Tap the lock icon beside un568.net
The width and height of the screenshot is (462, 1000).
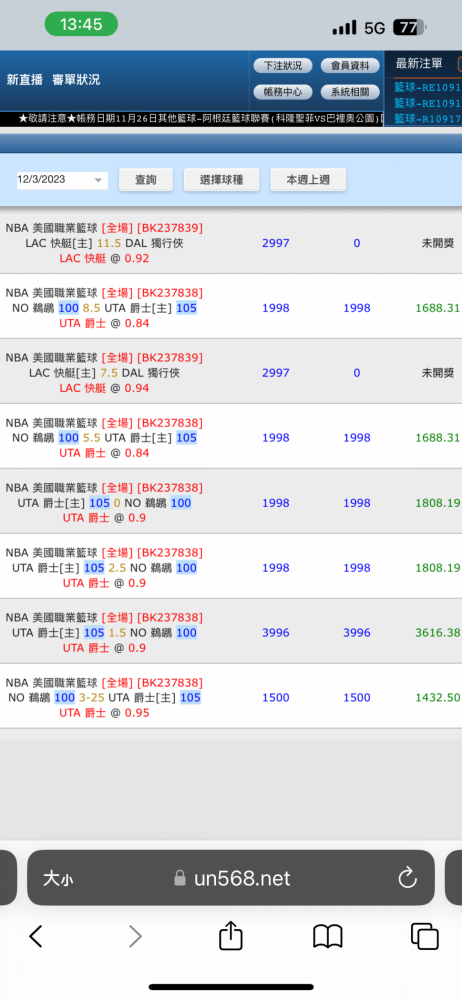pos(180,878)
